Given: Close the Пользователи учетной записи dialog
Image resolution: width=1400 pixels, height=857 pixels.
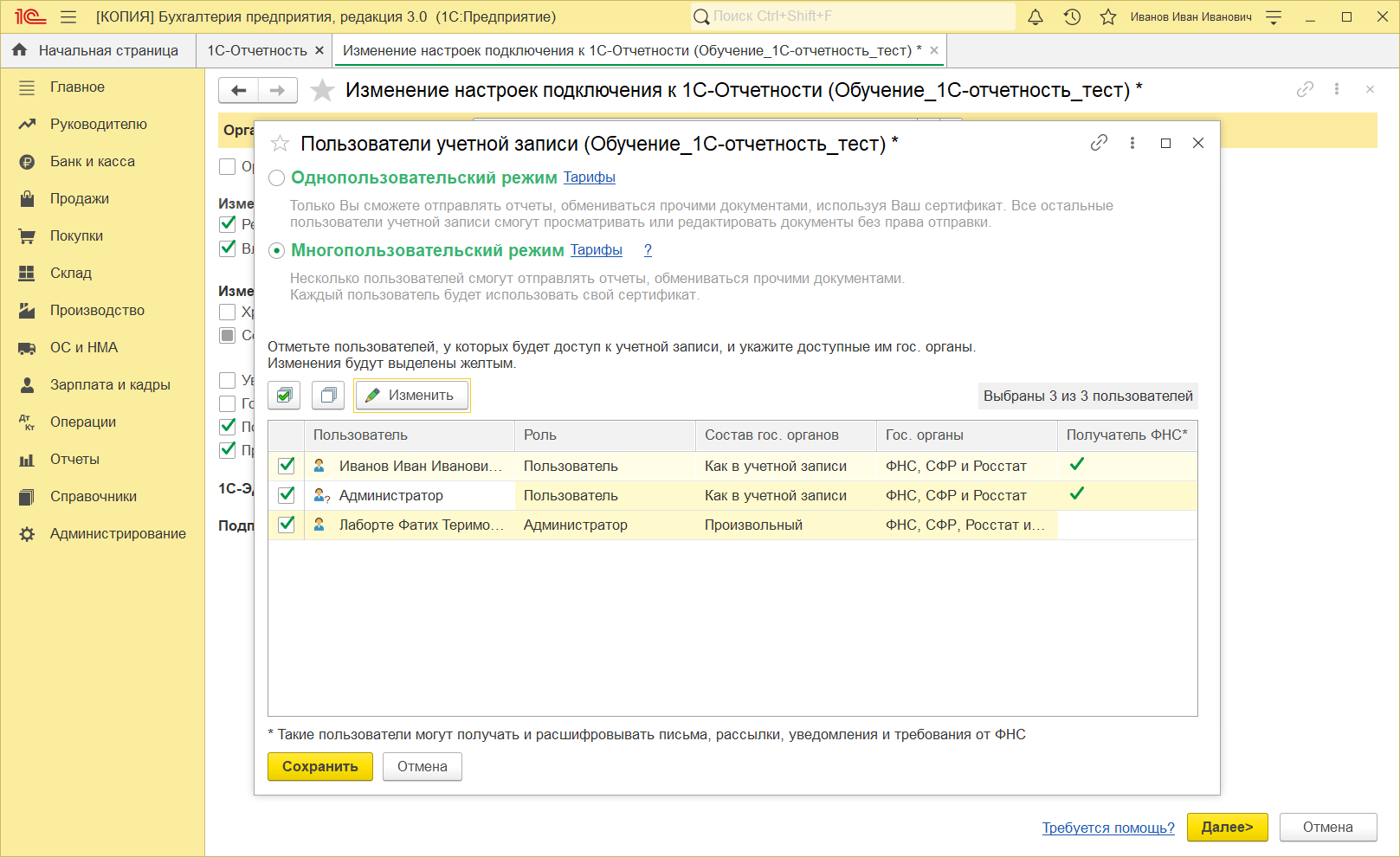Looking at the screenshot, I should point(1198,143).
